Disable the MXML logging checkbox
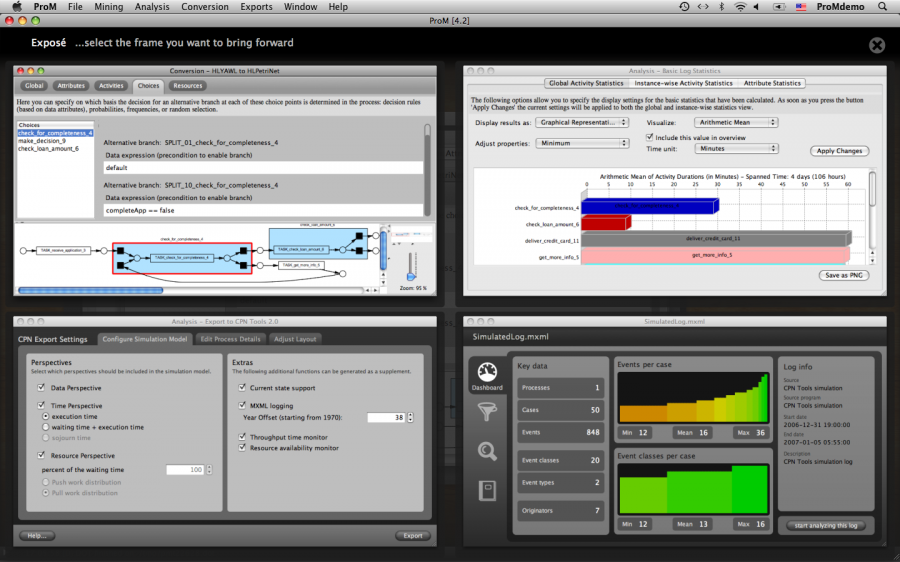The width and height of the screenshot is (900, 562). 241,405
